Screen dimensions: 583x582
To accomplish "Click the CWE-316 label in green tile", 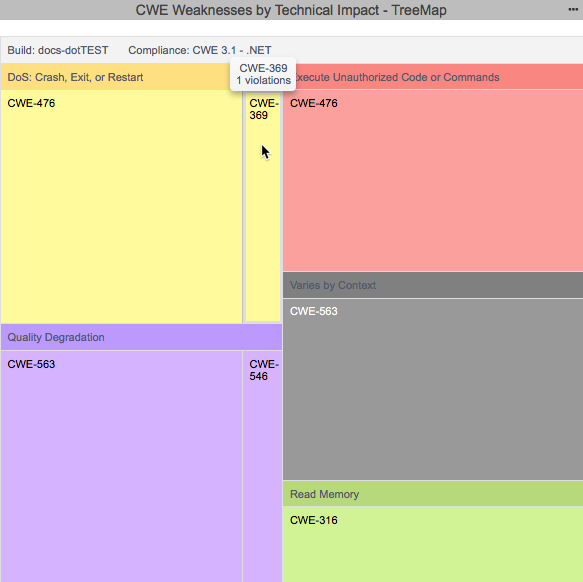I will (314, 520).
